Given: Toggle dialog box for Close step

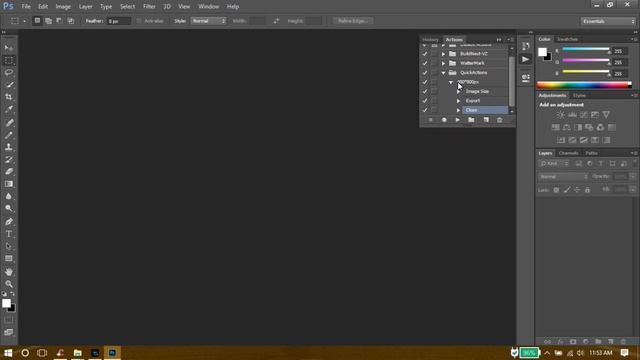Looking at the screenshot, I should (x=434, y=110).
